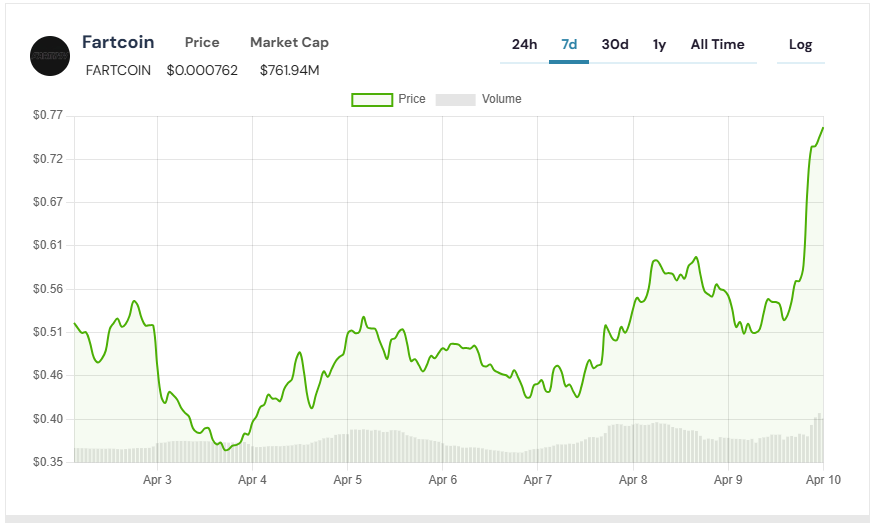
Task: Click the price line peak at Apr 10
Action: 823,128
